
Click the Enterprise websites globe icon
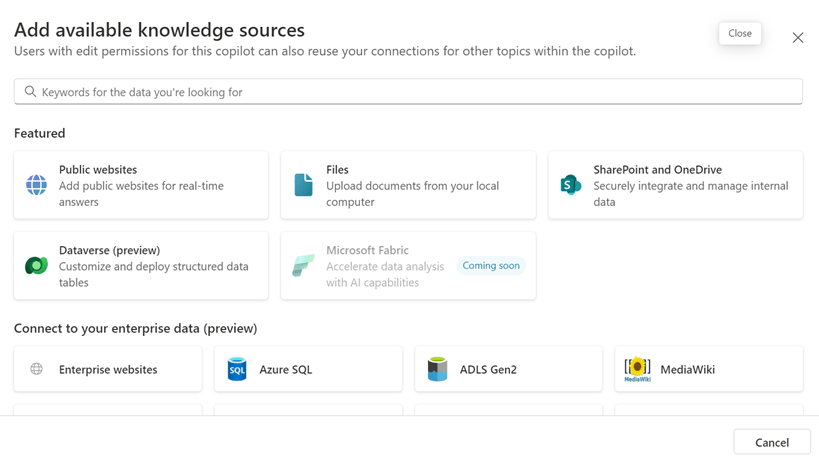point(37,369)
